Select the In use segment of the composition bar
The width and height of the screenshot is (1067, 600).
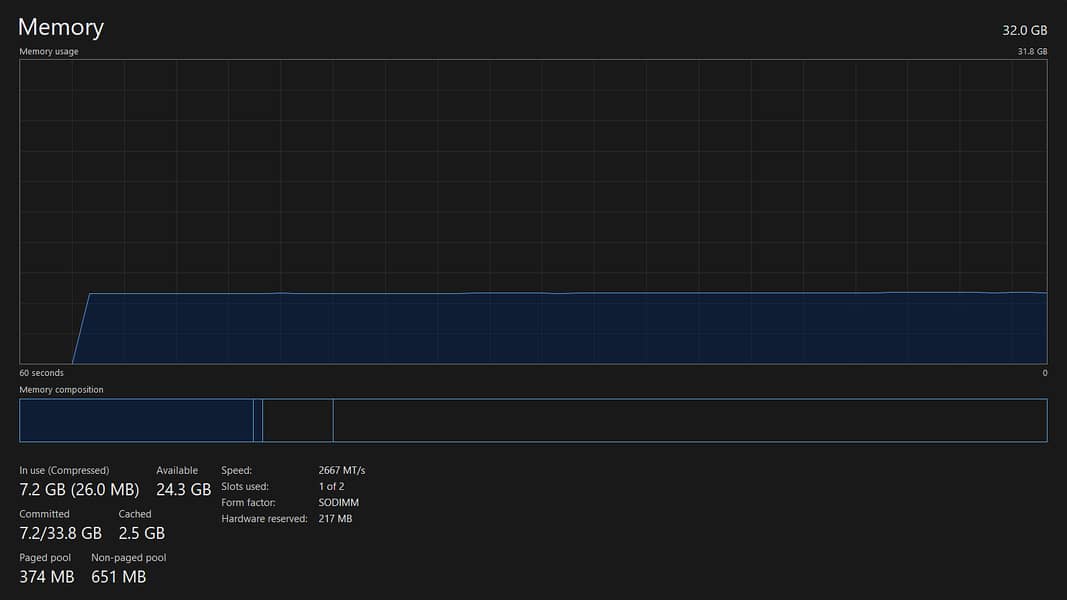pos(136,420)
